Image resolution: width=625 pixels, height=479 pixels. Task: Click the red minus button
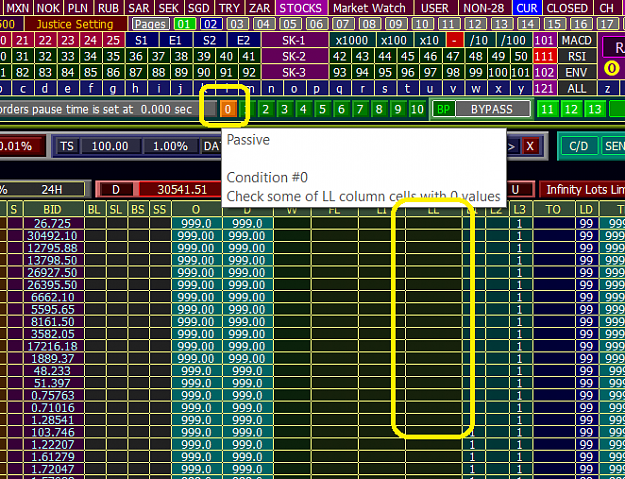tap(454, 40)
